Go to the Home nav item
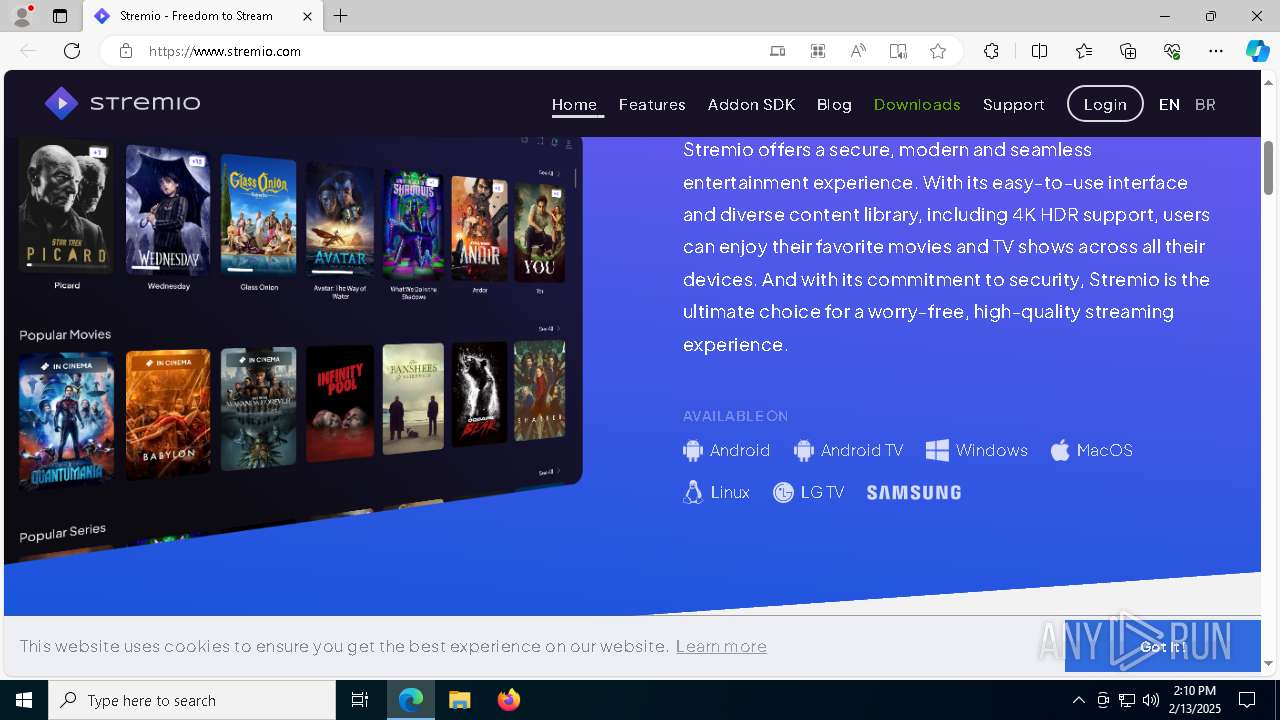 tap(574, 104)
